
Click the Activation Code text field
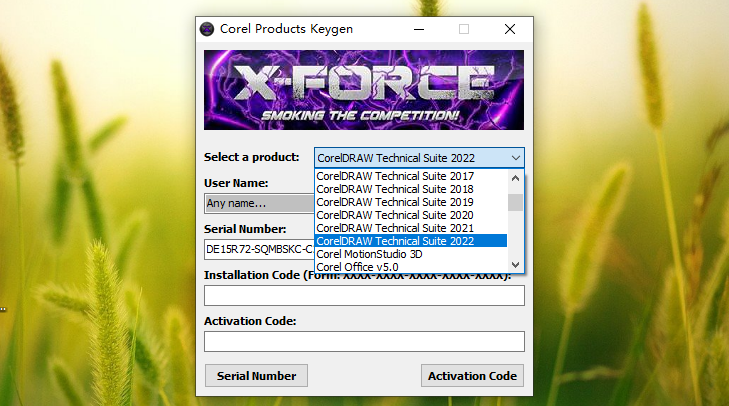point(364,342)
